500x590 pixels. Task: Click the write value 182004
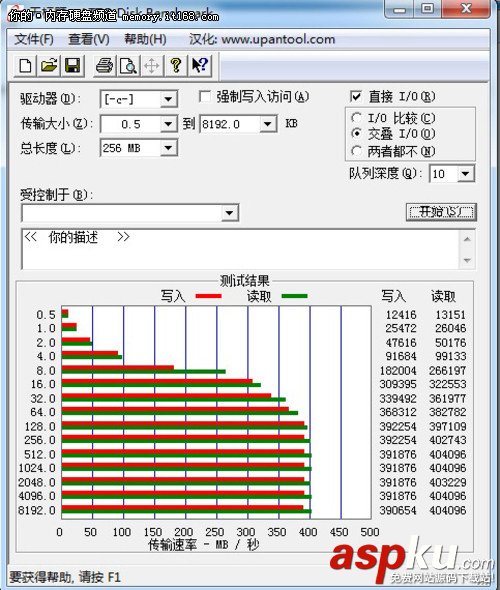tap(398, 371)
